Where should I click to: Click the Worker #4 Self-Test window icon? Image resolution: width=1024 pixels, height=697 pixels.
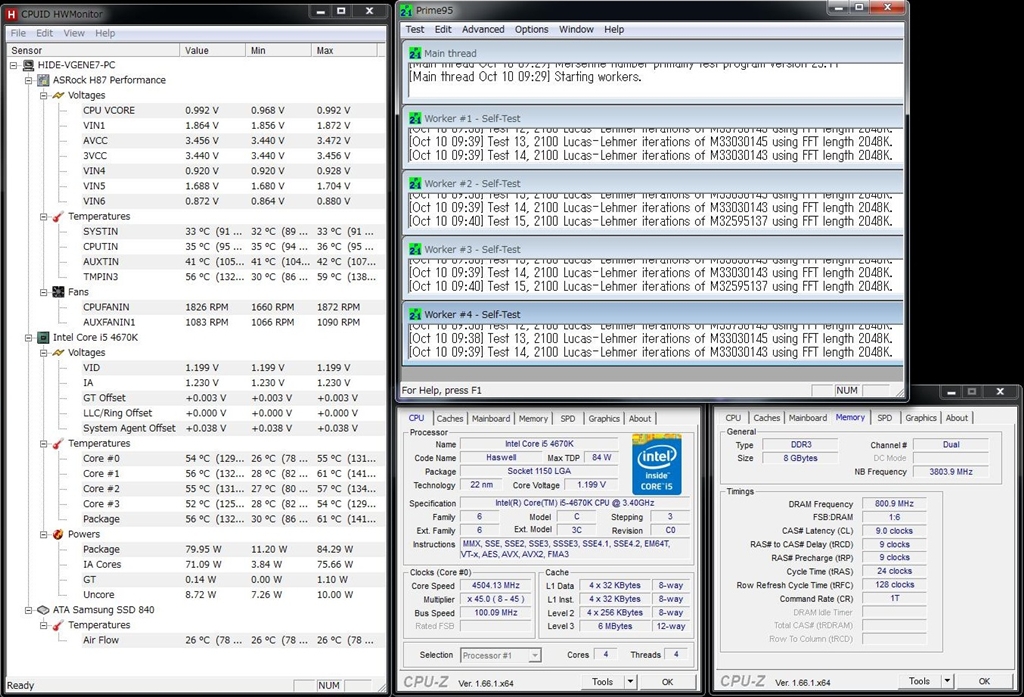click(415, 314)
